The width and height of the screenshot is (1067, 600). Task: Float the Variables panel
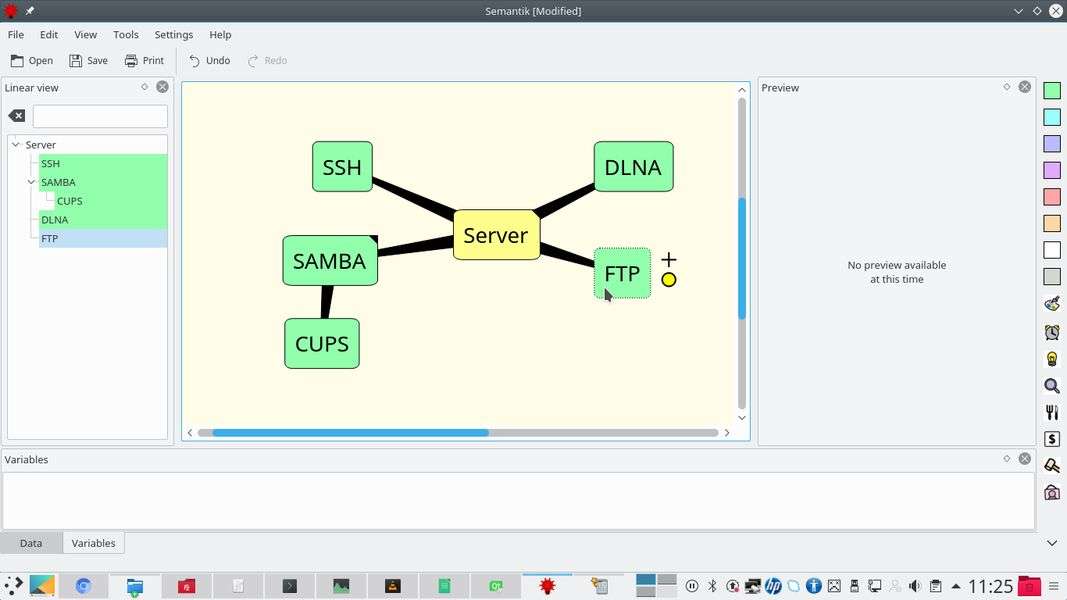click(1006, 459)
